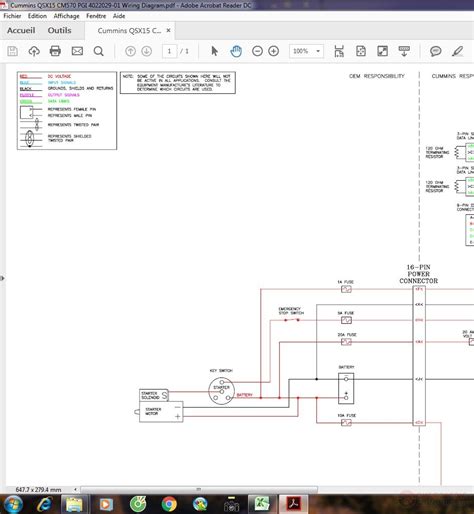Open the paint-style app taskbar icon
The width and height of the screenshot is (474, 514).
point(200,504)
